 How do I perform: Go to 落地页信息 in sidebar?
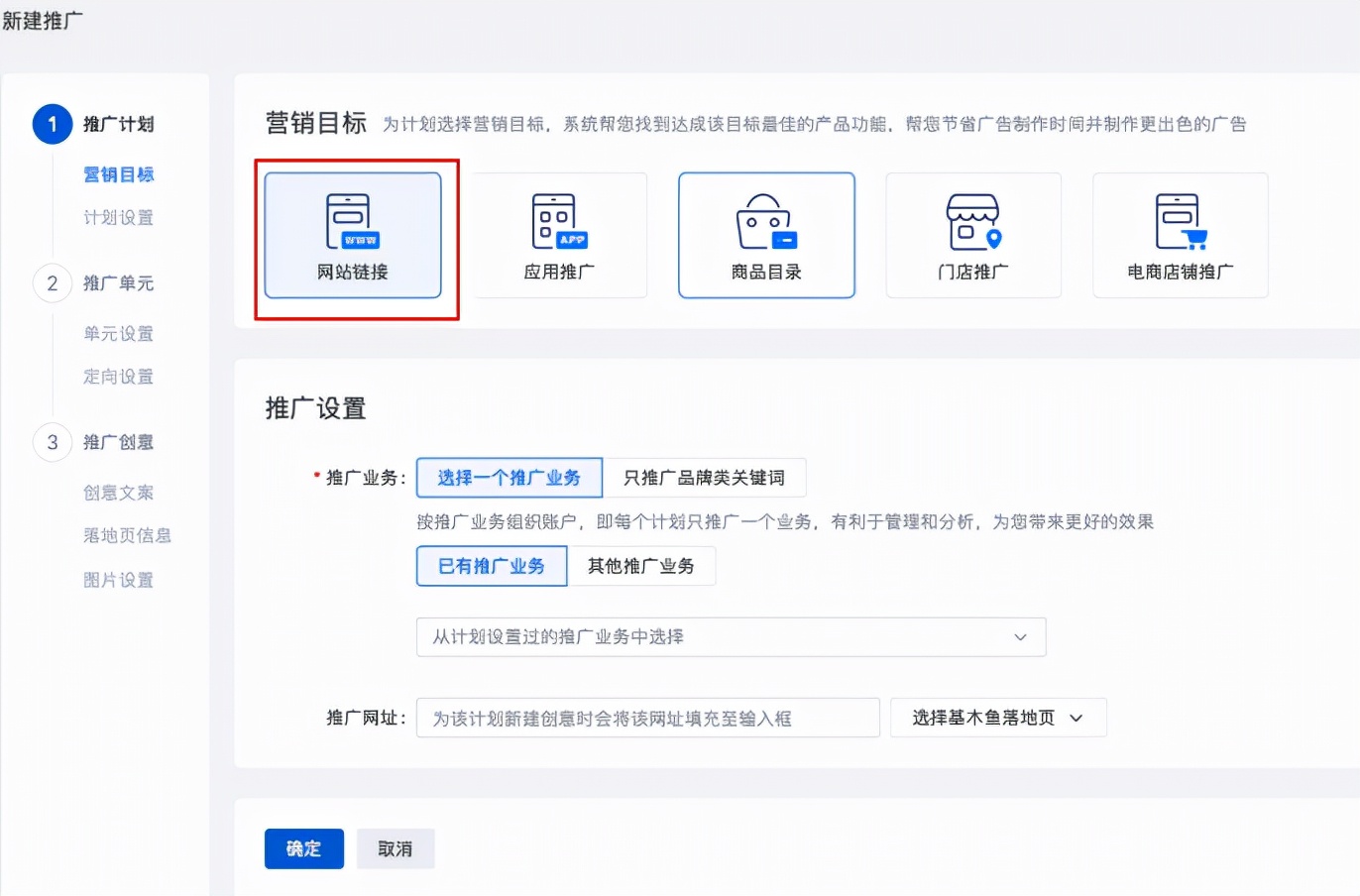point(128,535)
